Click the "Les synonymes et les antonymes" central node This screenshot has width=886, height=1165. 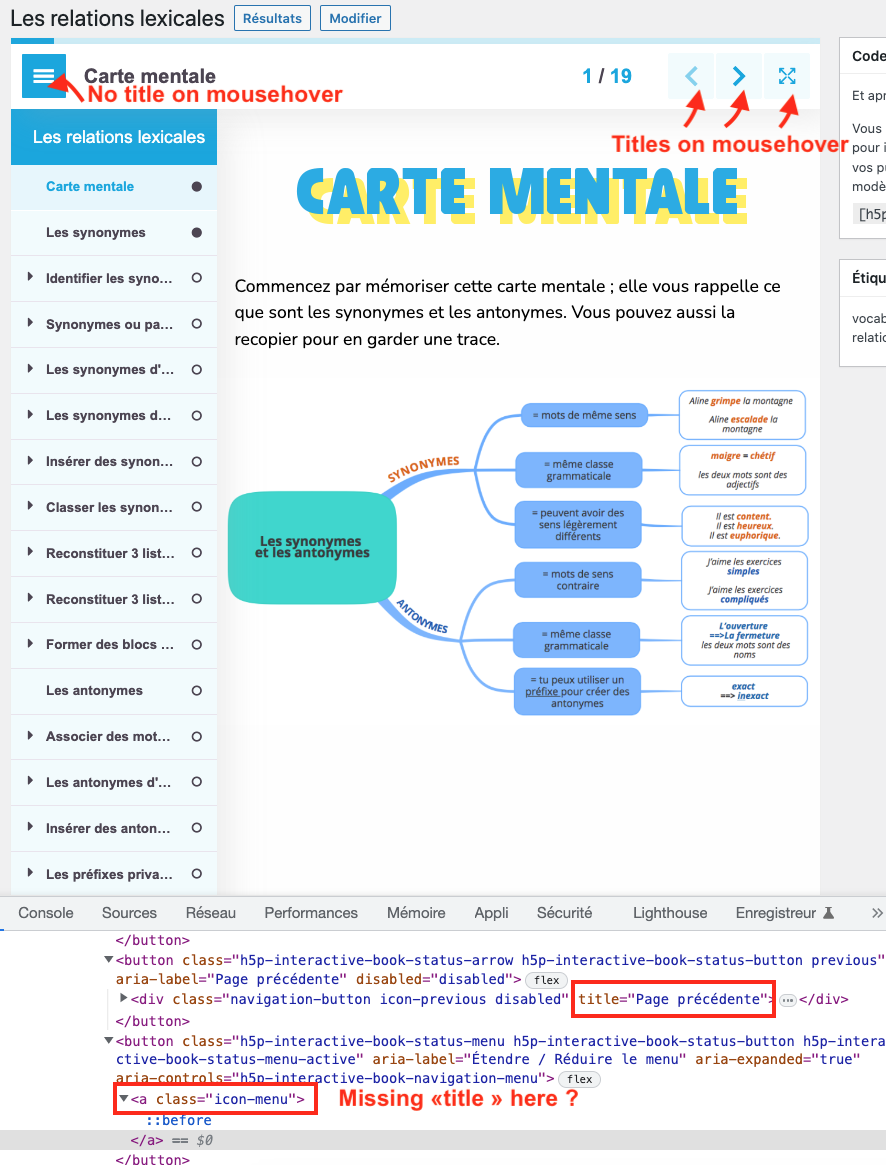[312, 547]
